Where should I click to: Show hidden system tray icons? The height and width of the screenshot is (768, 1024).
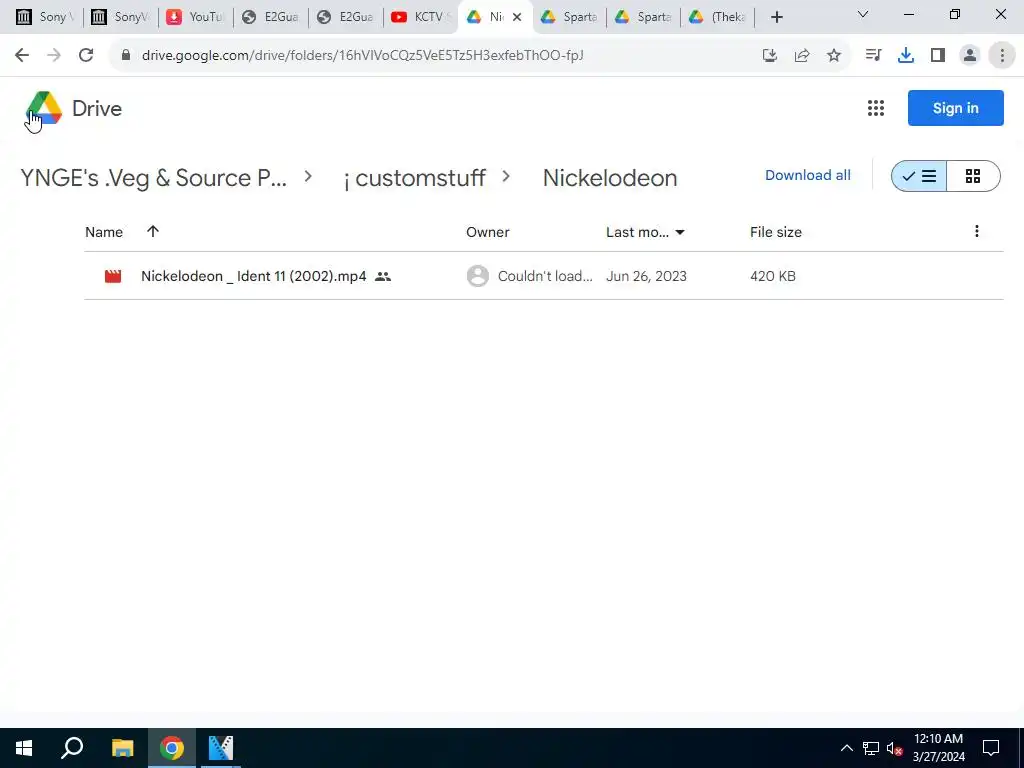pos(846,748)
